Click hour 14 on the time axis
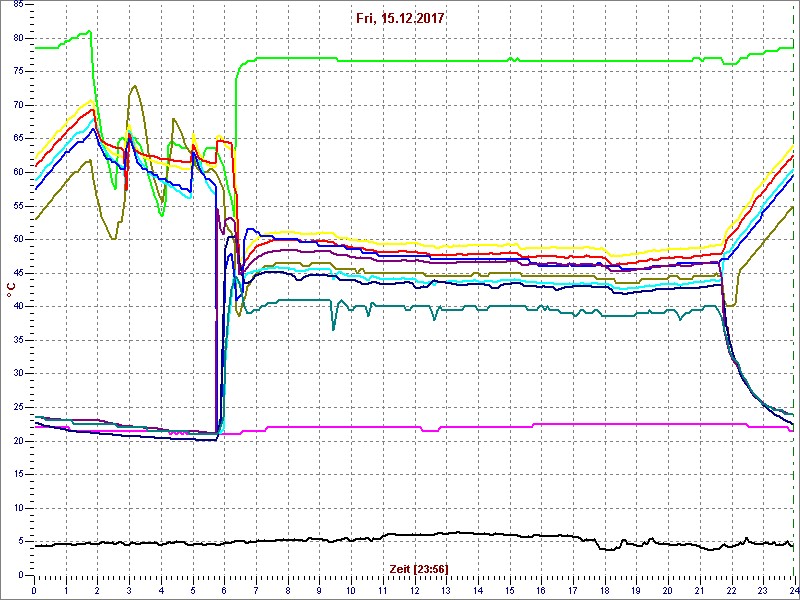The image size is (800, 600). [x=478, y=591]
